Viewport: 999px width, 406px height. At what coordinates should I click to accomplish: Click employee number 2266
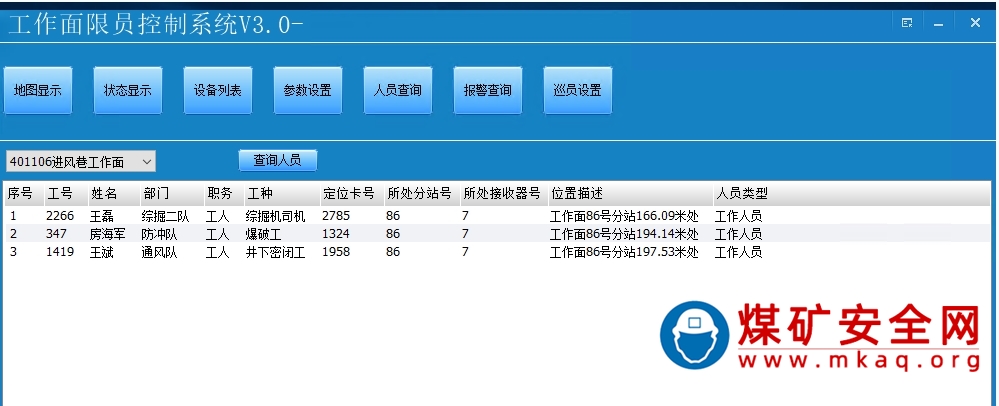coord(60,216)
